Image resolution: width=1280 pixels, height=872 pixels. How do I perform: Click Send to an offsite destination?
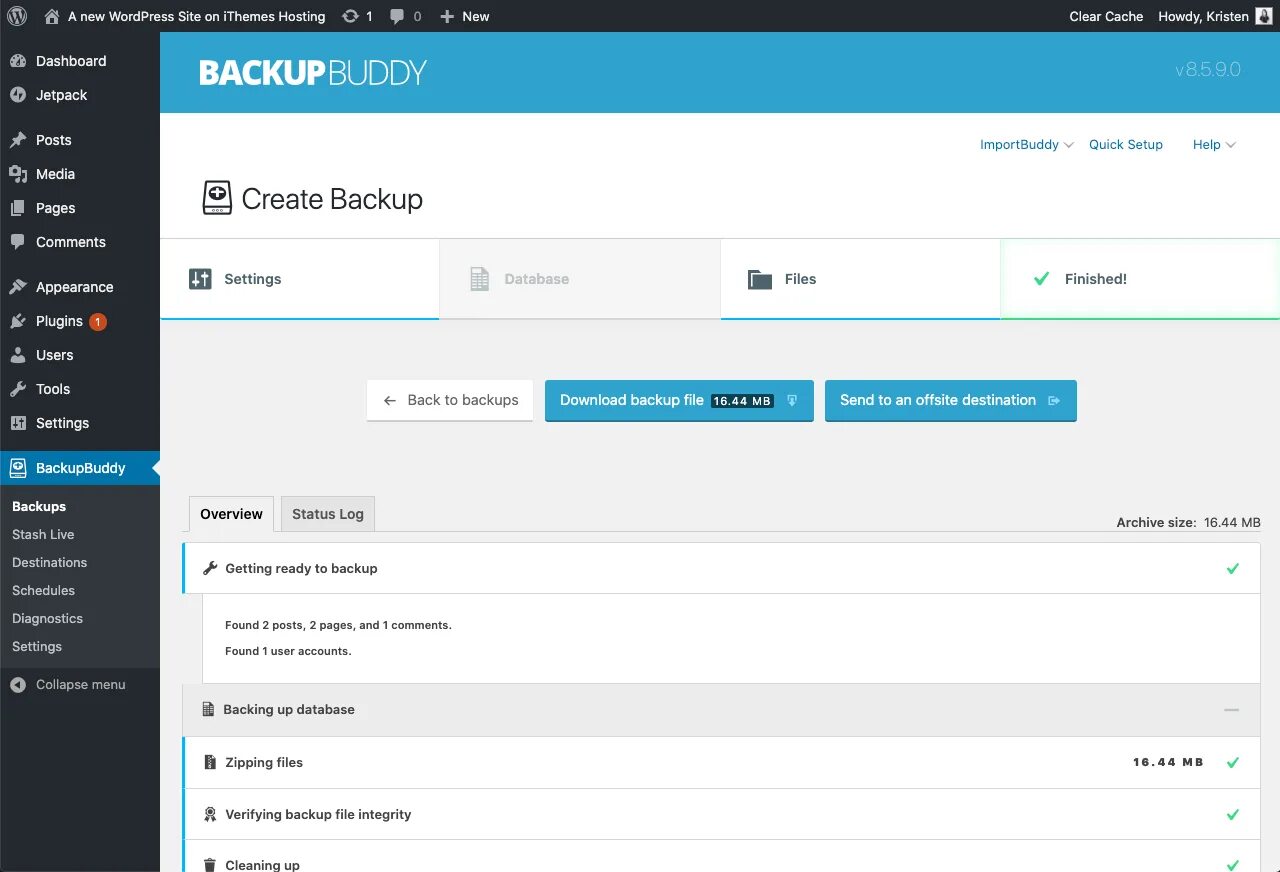tap(951, 400)
